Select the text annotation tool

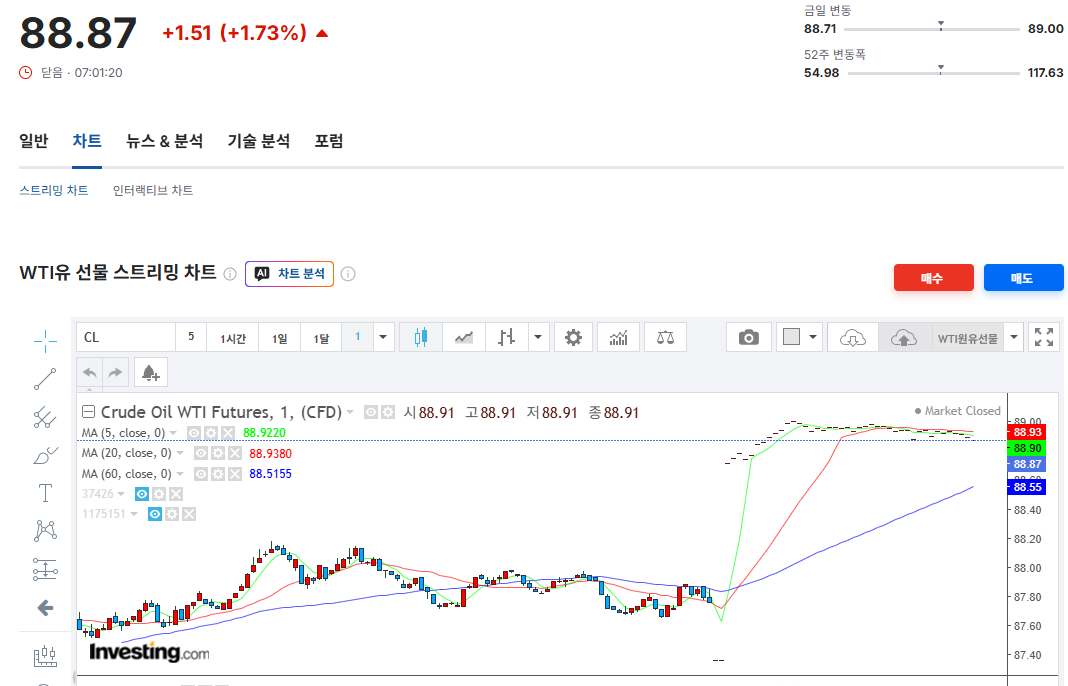click(46, 493)
